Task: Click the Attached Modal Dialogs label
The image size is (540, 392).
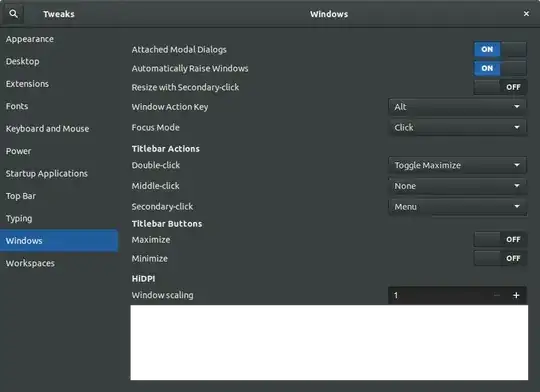Action: tap(179, 50)
